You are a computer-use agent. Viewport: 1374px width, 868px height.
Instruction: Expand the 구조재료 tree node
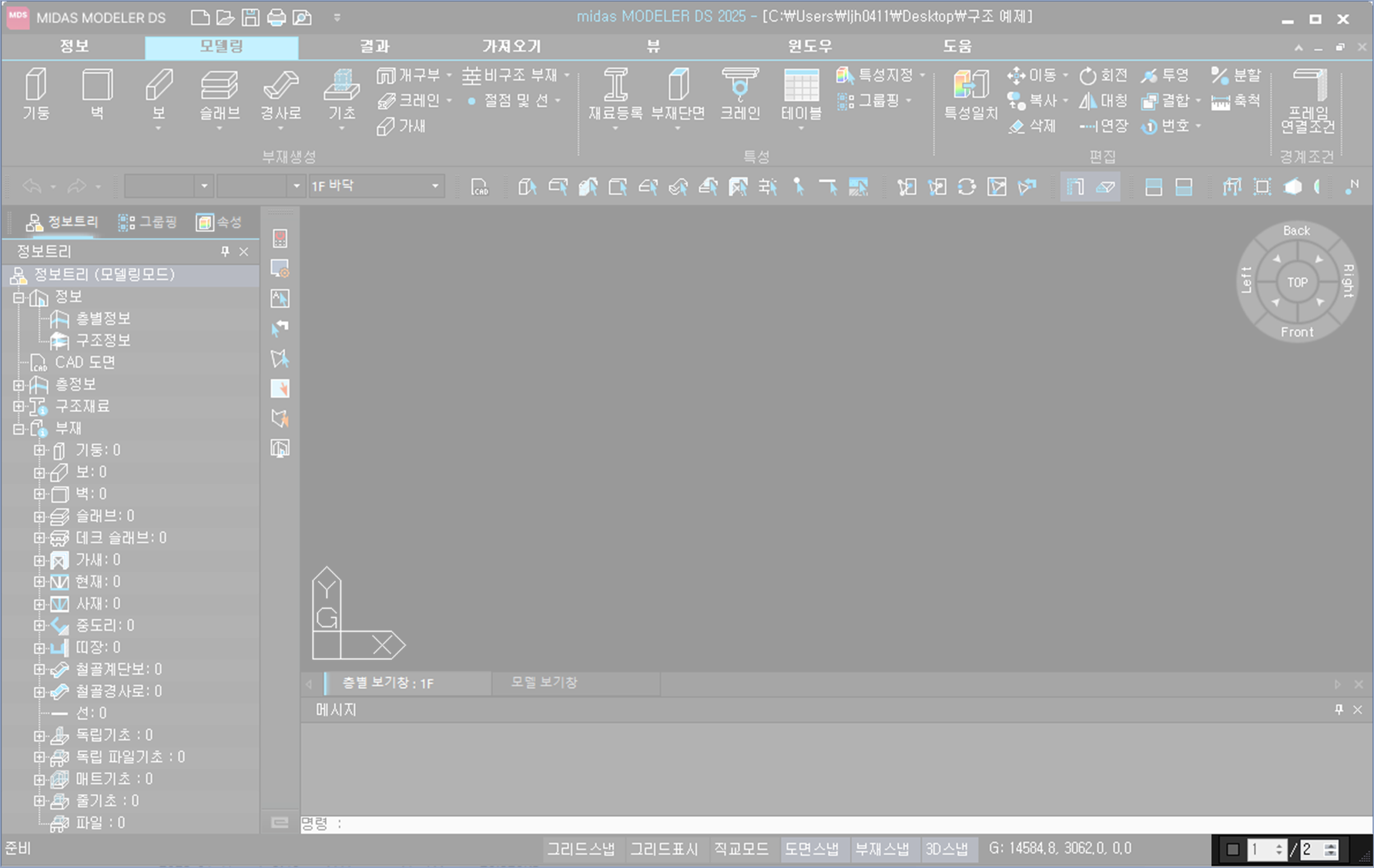[18, 406]
